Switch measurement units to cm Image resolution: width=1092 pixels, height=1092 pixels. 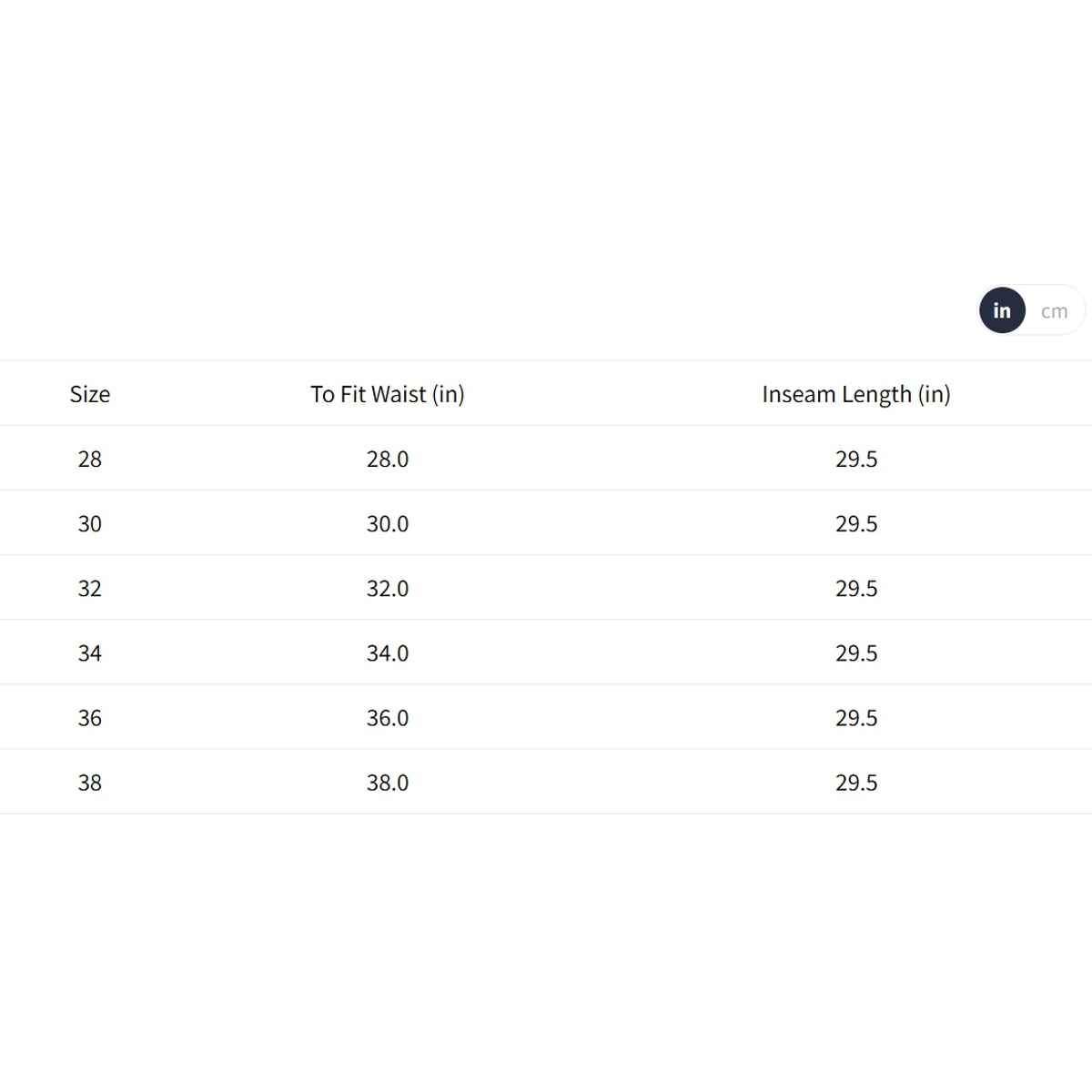(x=1054, y=311)
